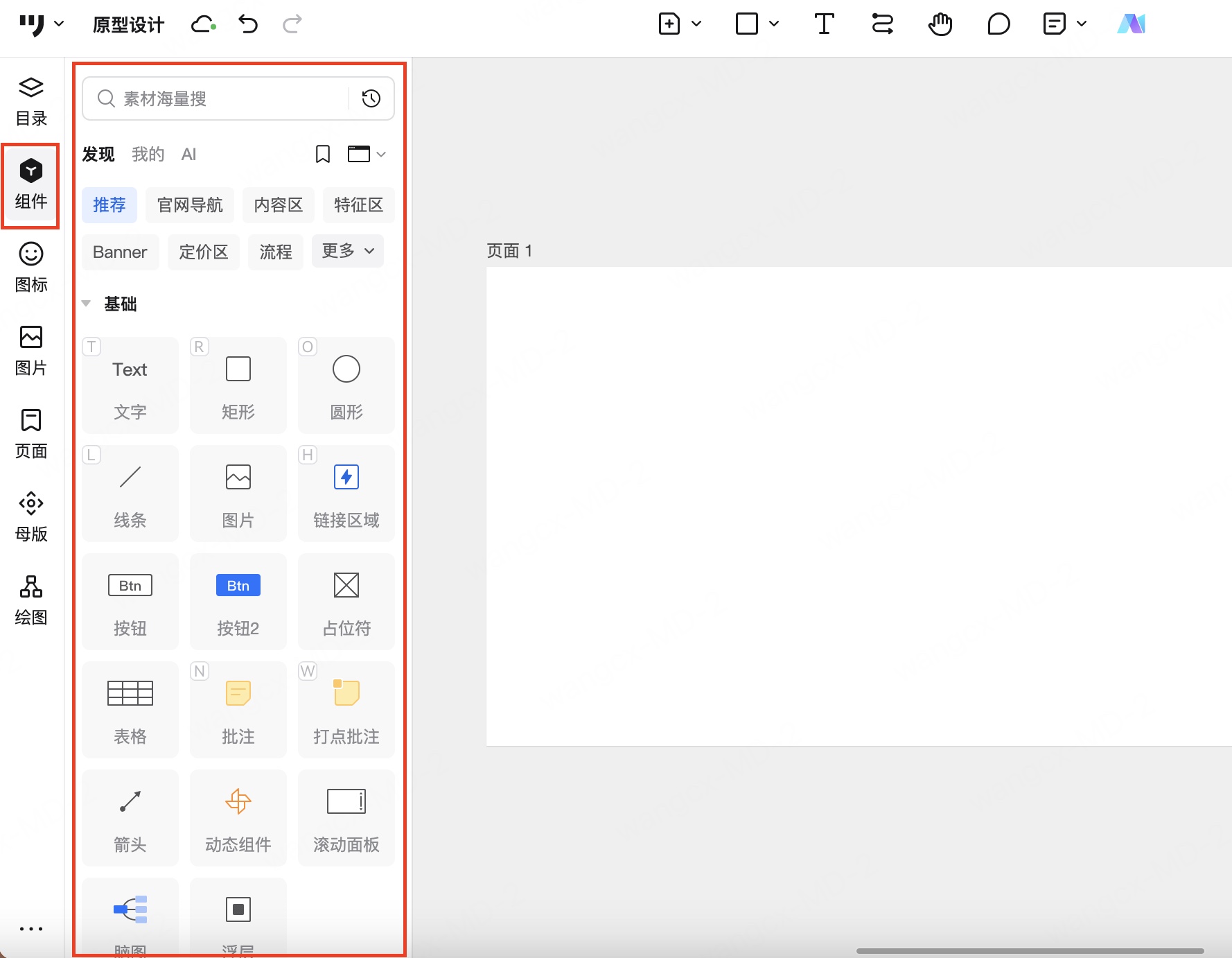Add the 表格 table component
Screen dimensions: 1232x958
click(130, 710)
